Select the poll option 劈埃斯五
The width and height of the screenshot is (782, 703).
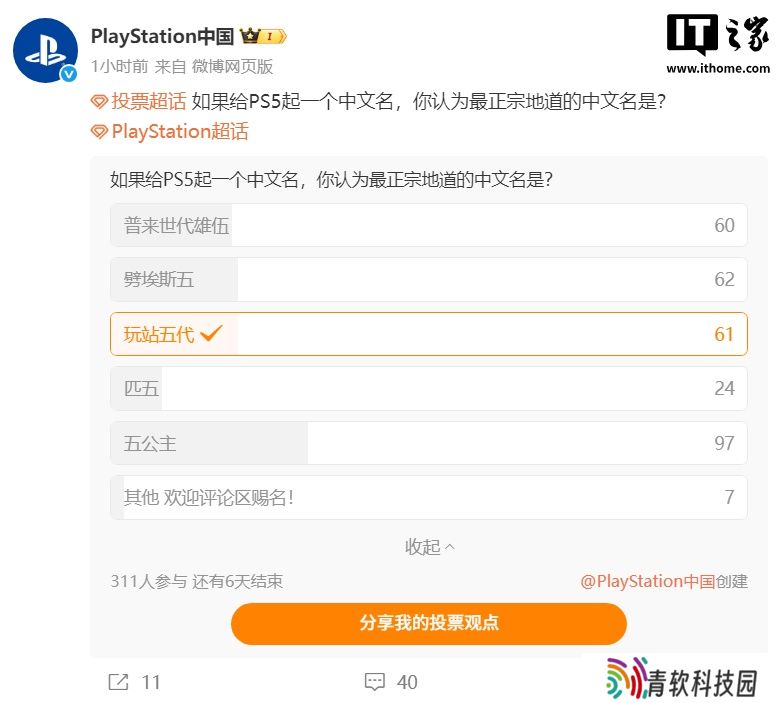[428, 279]
